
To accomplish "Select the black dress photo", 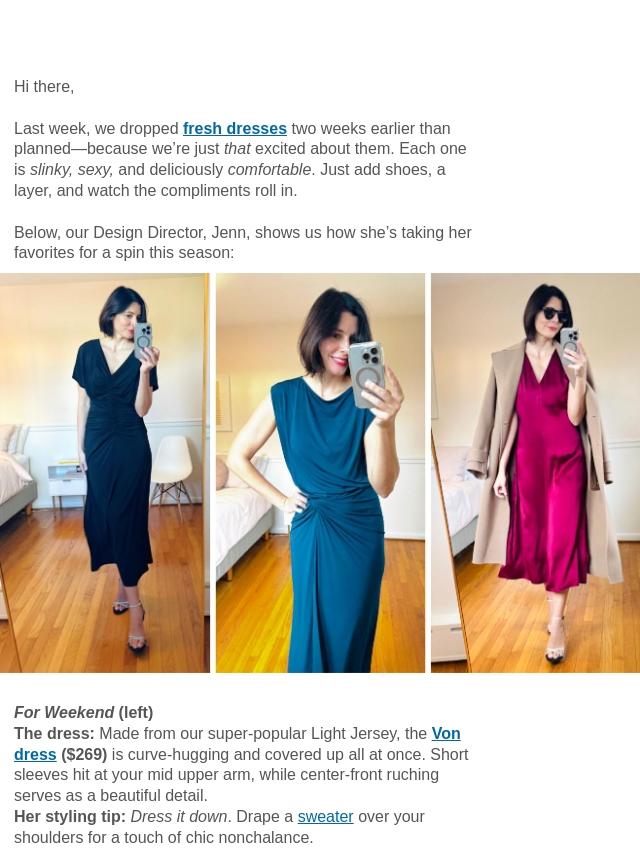I will click(x=105, y=473).
